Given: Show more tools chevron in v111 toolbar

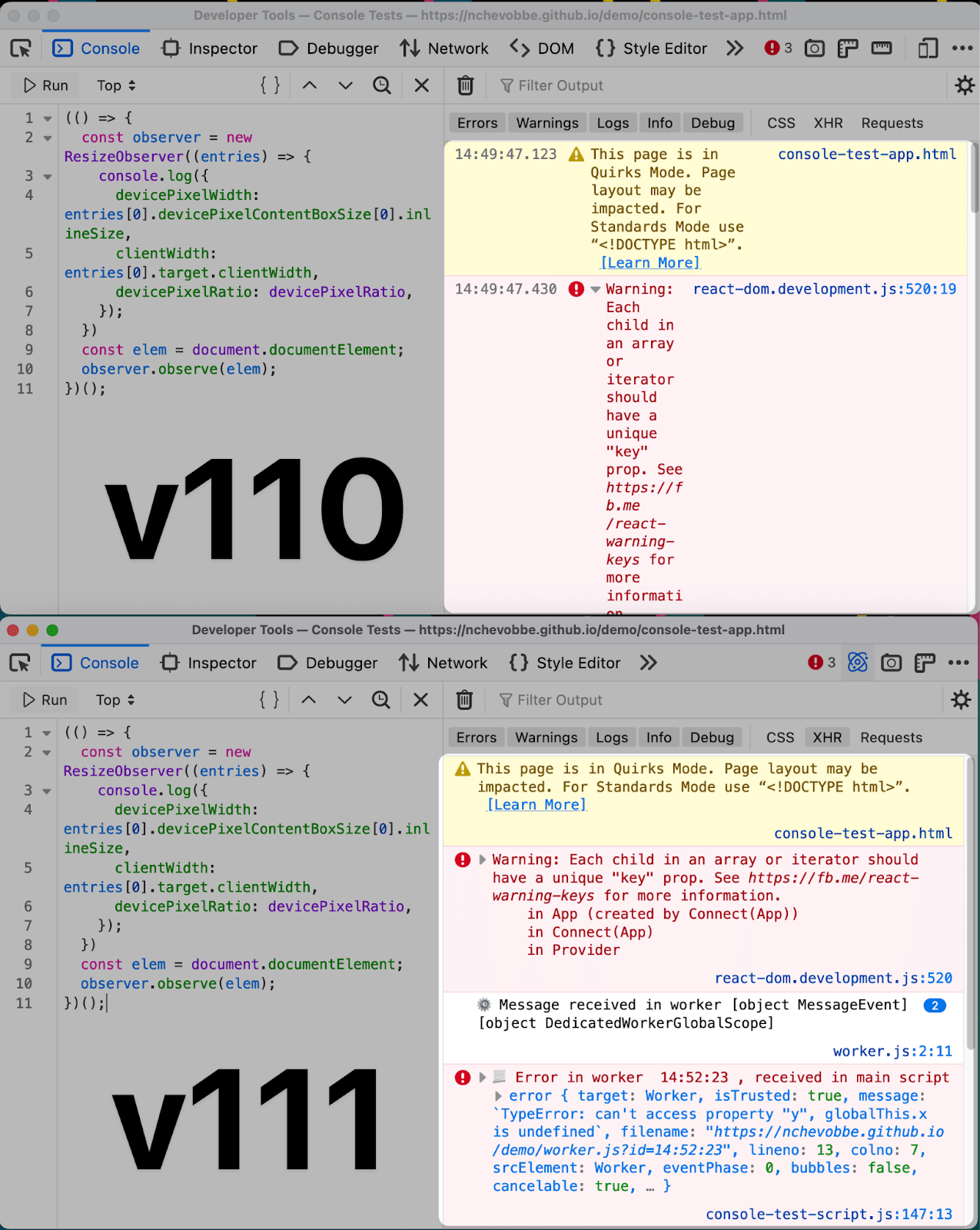Looking at the screenshot, I should tap(649, 663).
